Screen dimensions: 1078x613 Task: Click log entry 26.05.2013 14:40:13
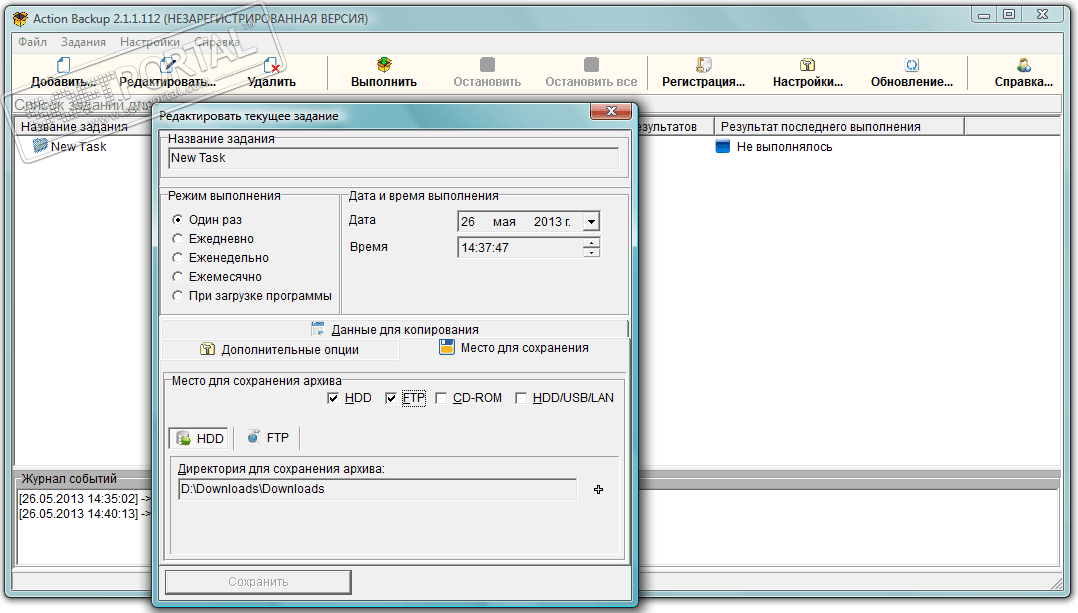(x=85, y=513)
